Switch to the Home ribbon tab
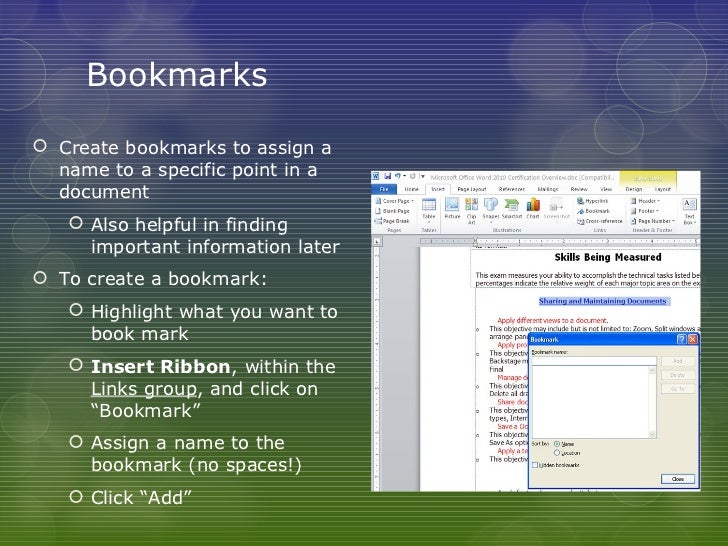 (411, 189)
